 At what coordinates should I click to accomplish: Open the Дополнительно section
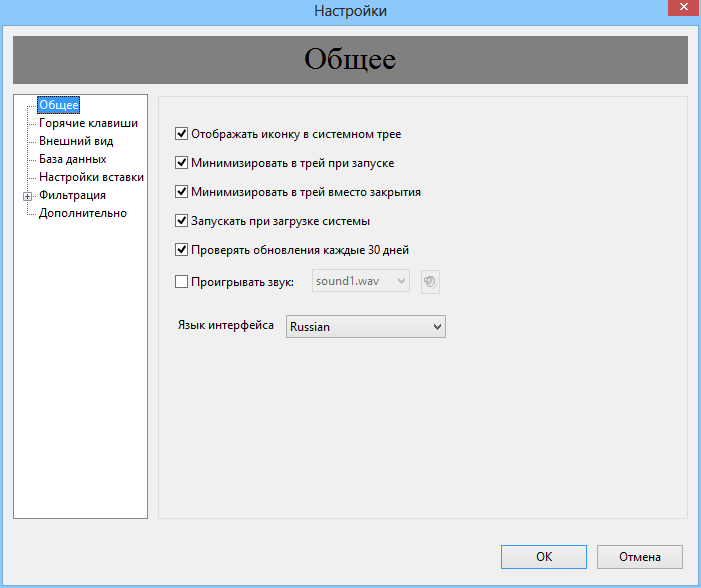click(x=83, y=213)
